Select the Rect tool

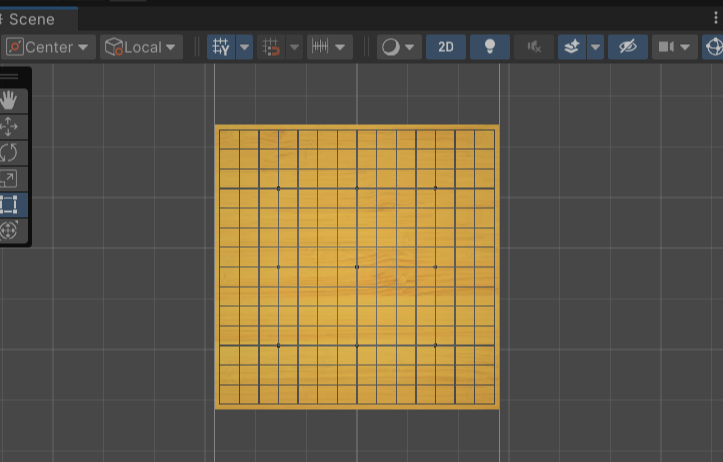pos(9,205)
